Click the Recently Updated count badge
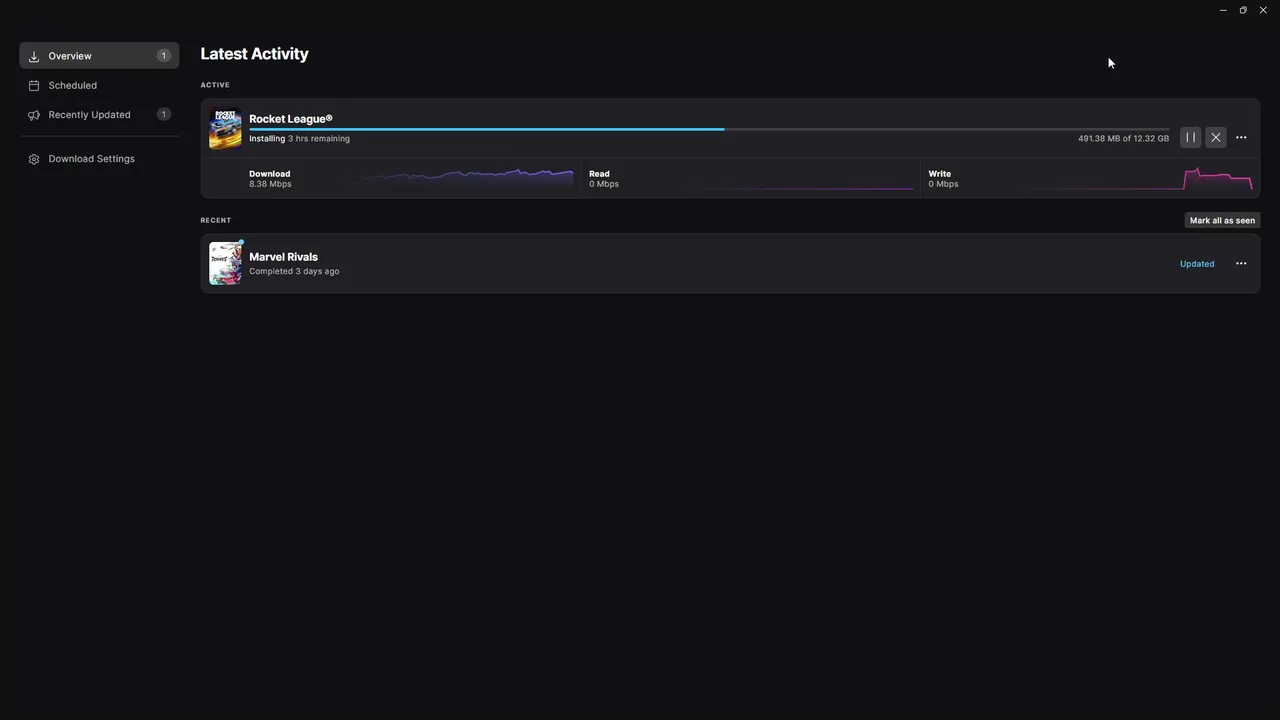This screenshot has width=1280, height=720. tap(163, 114)
